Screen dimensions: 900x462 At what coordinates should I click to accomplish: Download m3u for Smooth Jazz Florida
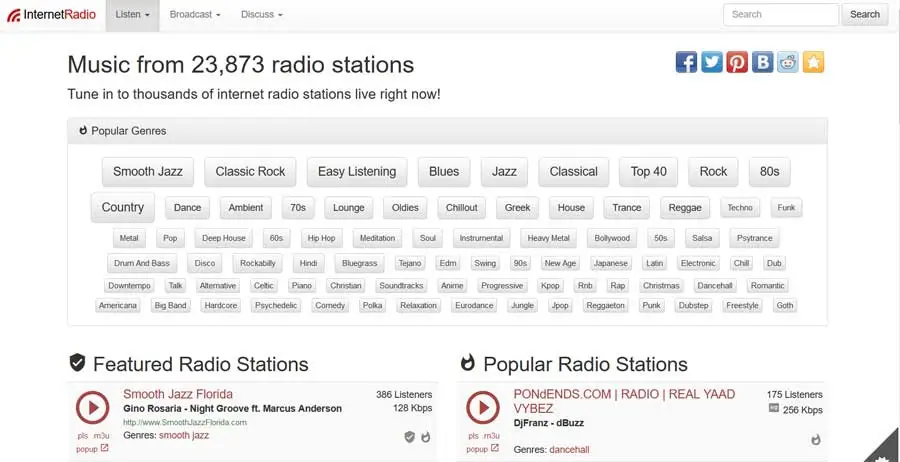pyautogui.click(x=100, y=436)
